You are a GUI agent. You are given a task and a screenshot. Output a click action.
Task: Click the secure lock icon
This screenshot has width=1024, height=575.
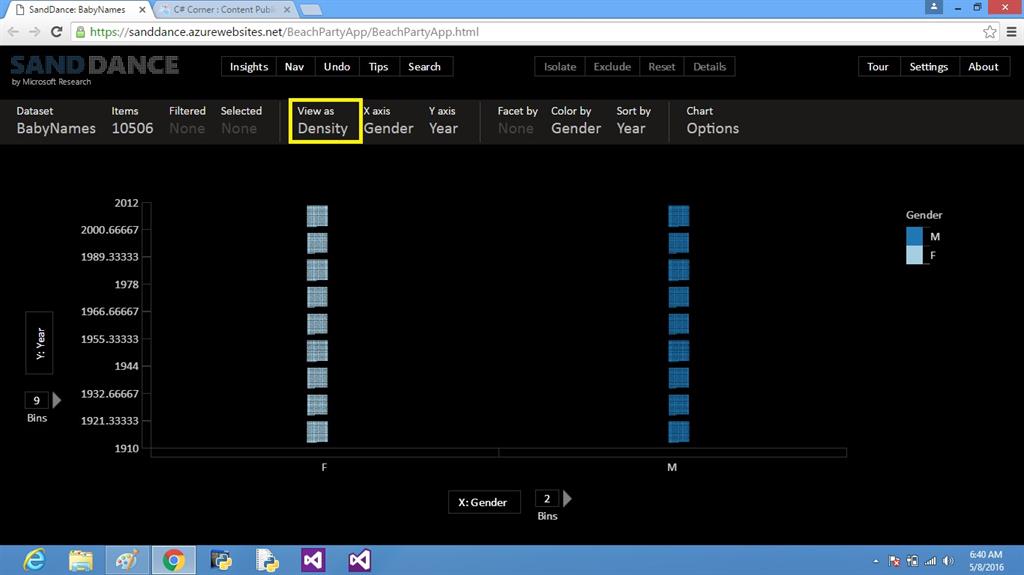point(80,32)
